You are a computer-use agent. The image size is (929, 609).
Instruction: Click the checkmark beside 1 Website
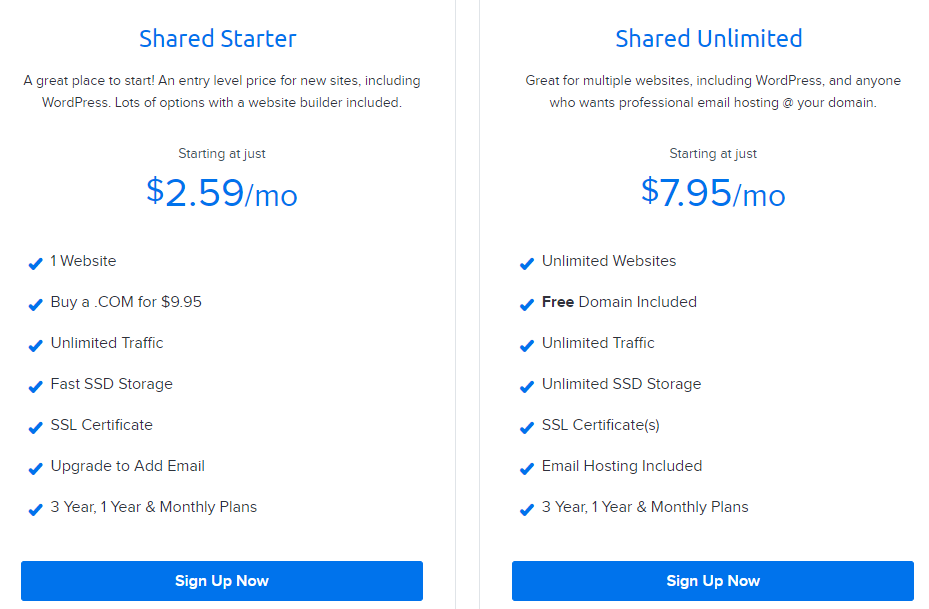pyautogui.click(x=36, y=263)
